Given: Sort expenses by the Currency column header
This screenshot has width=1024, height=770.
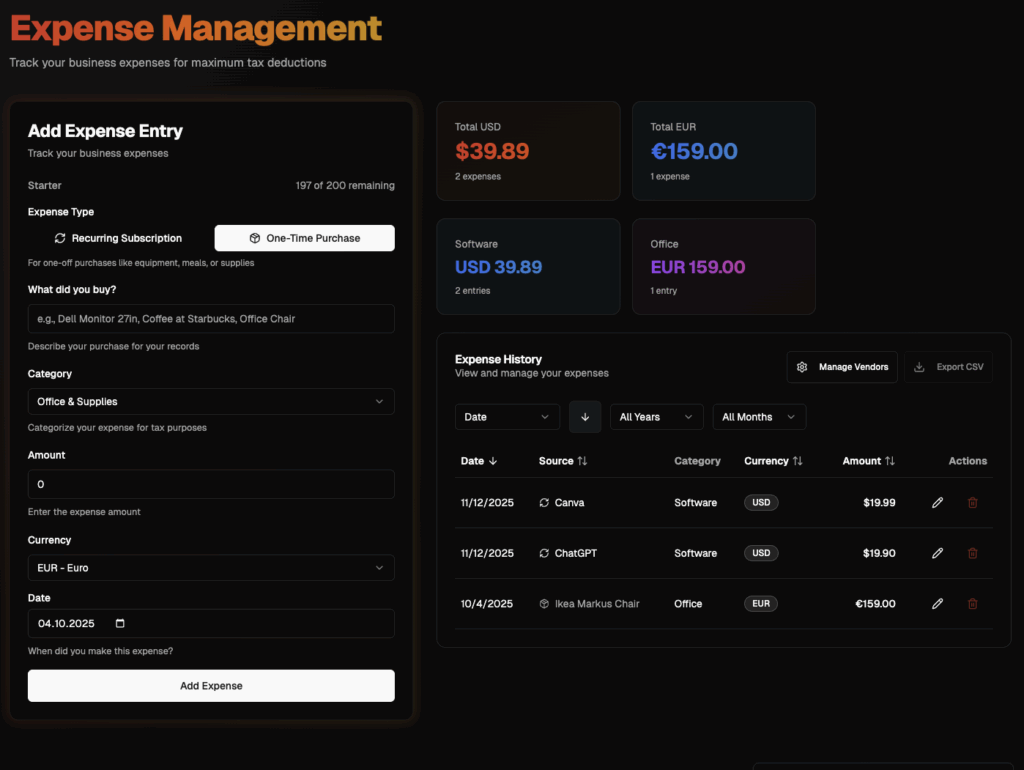Looking at the screenshot, I should tap(773, 461).
